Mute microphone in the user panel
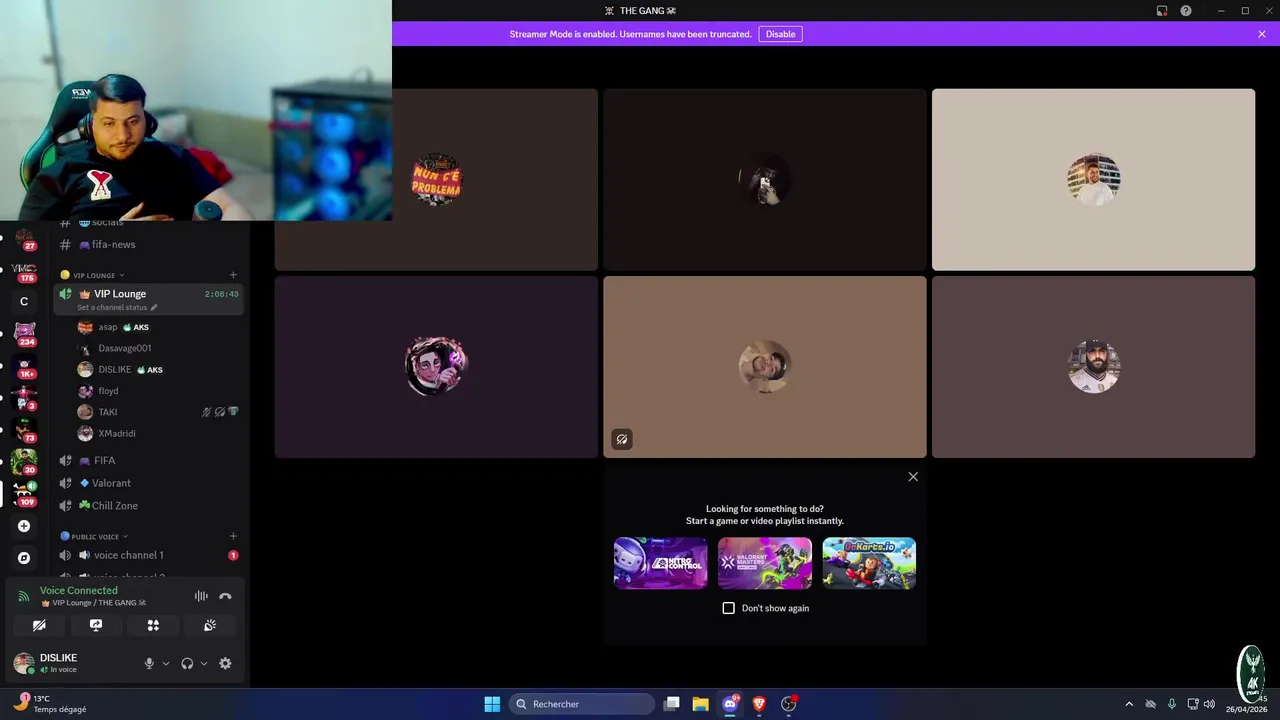This screenshot has width=1280, height=720. (149, 663)
